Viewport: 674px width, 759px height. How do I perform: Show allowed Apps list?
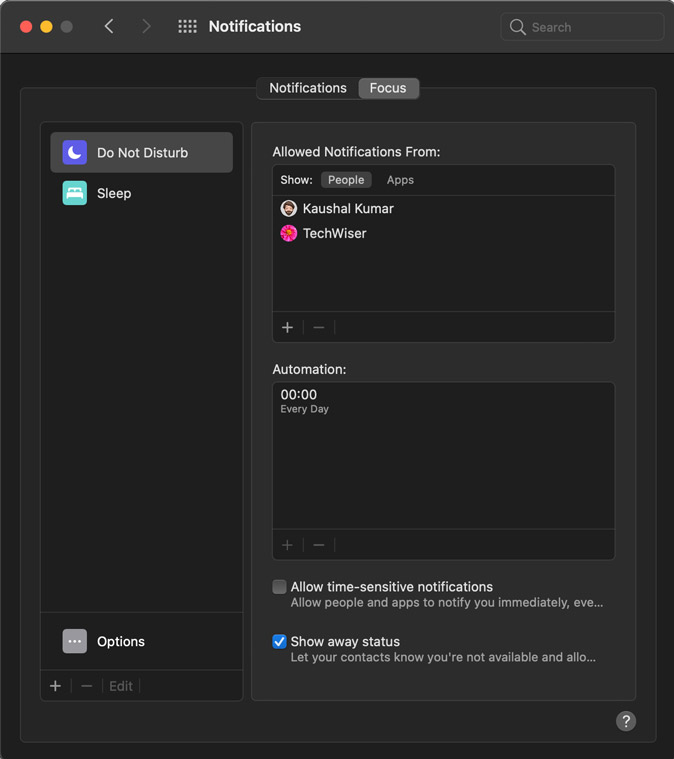click(400, 180)
